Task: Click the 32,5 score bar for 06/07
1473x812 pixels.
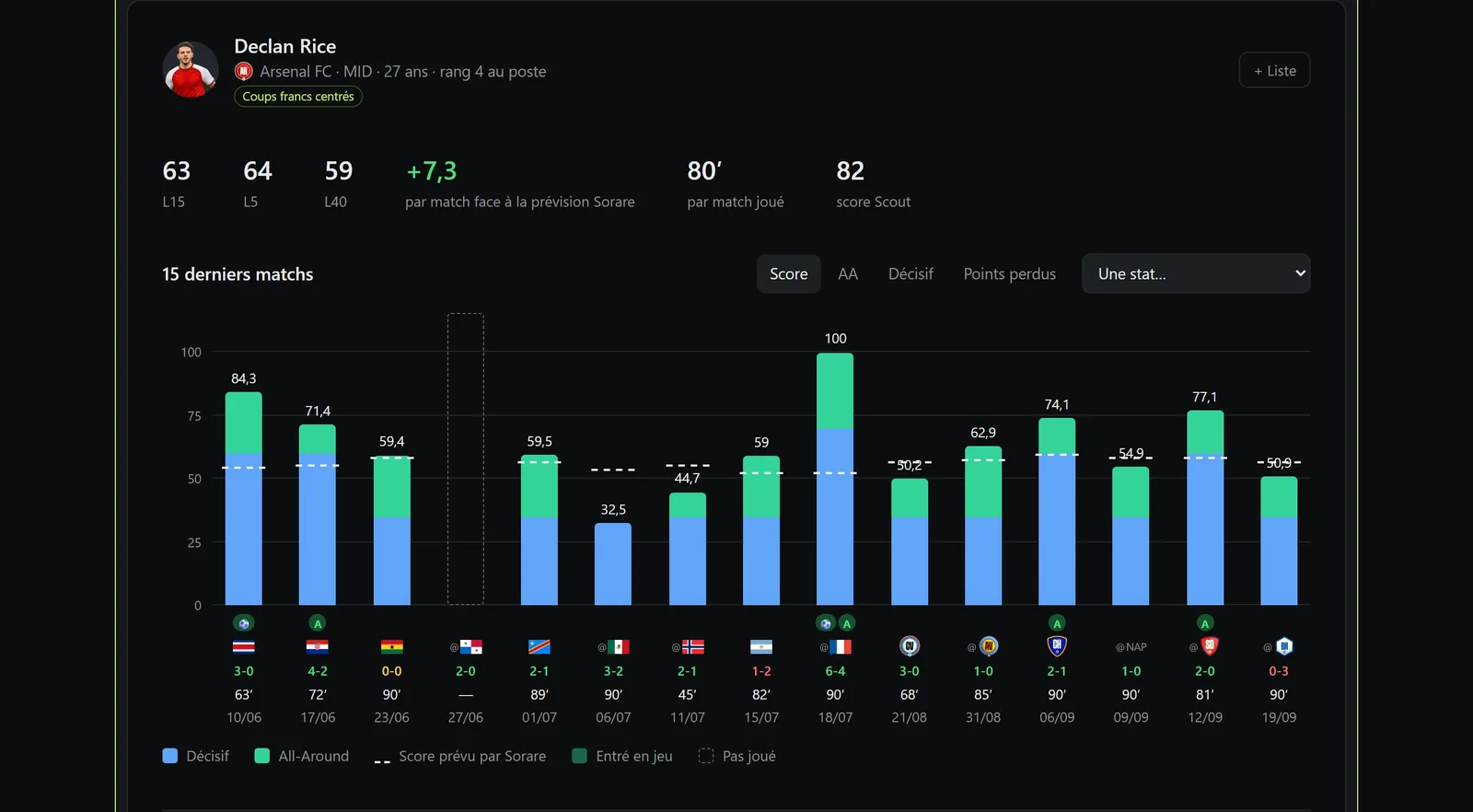Action: [613, 563]
